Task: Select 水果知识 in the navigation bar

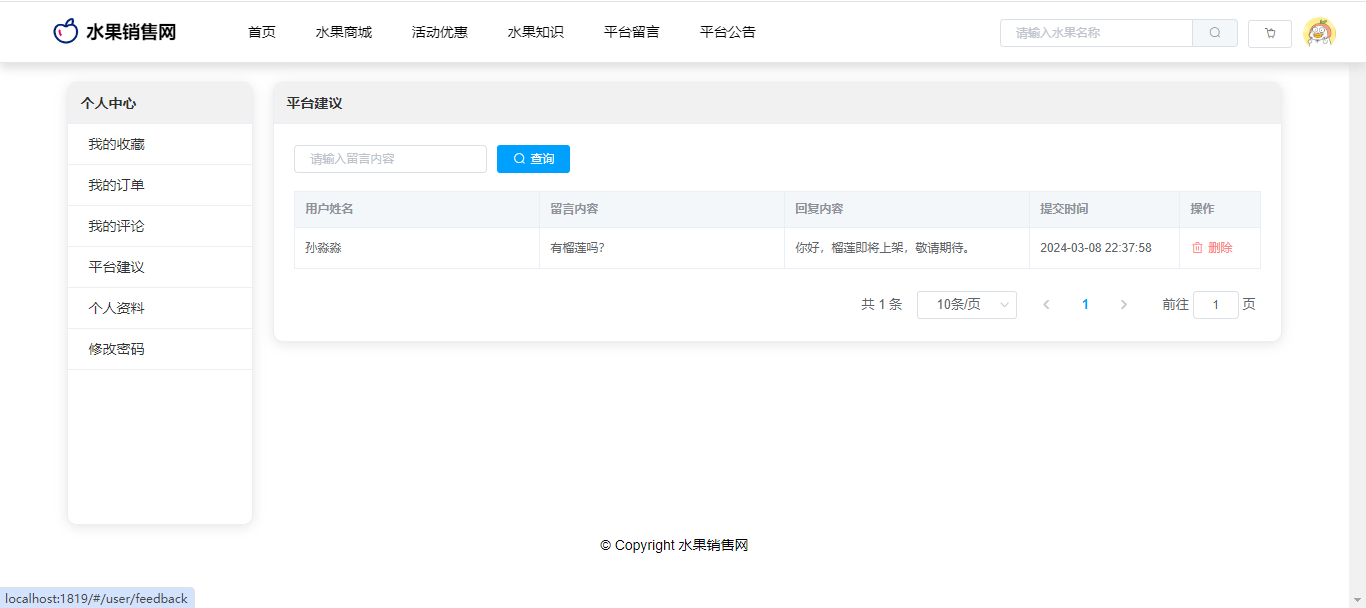Action: 536,32
